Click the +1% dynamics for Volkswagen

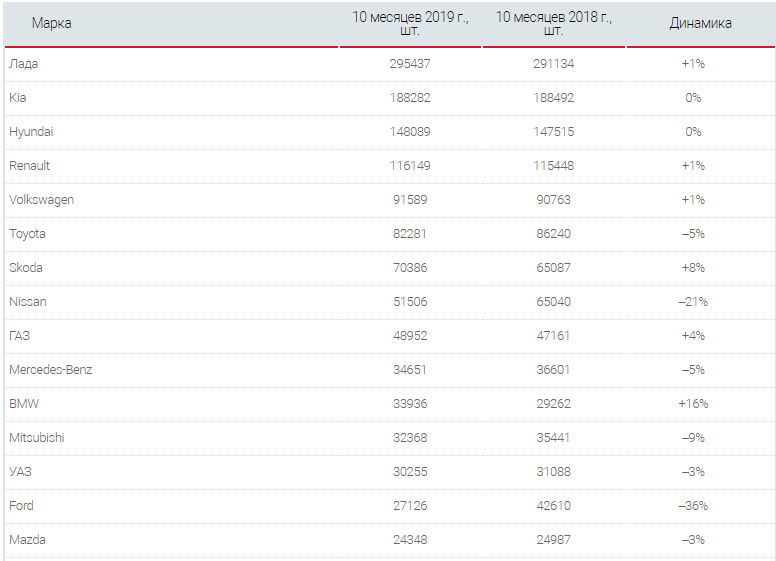point(693,200)
